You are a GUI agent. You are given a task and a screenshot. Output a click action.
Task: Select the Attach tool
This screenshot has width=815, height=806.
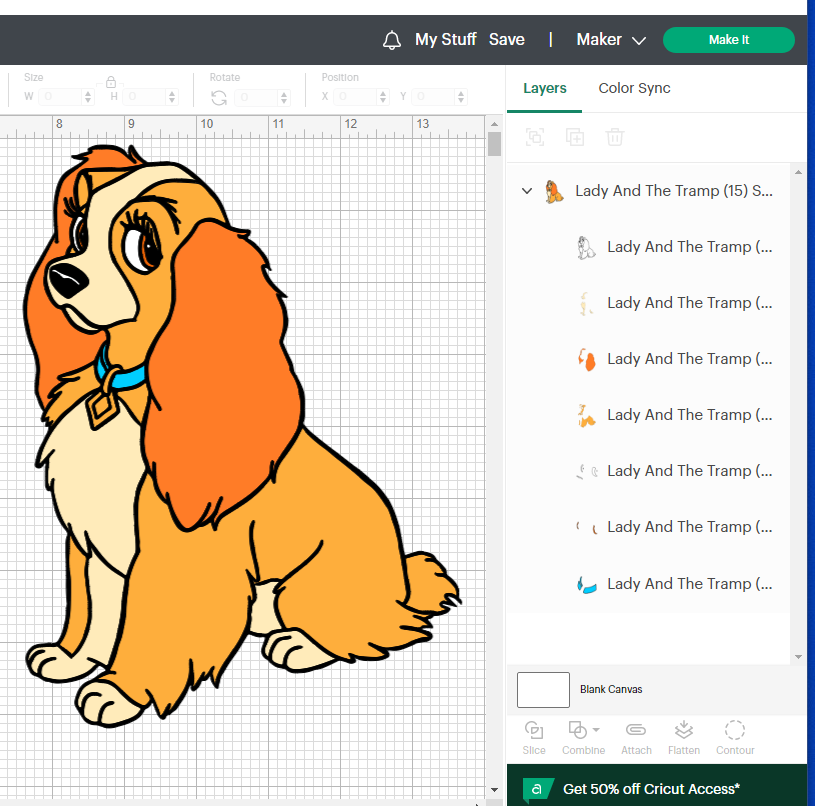tap(636, 738)
